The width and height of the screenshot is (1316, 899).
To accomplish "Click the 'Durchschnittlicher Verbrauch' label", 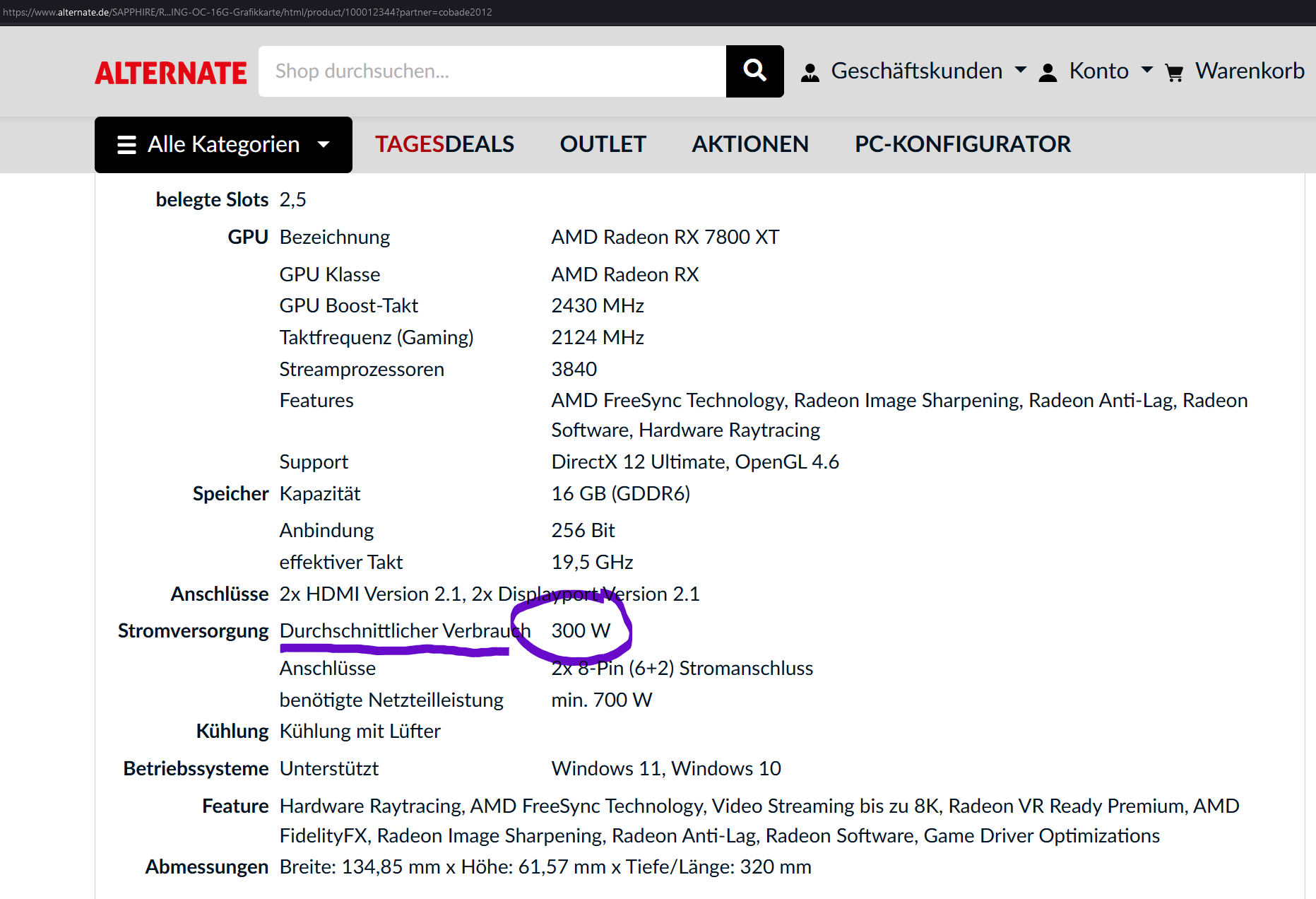I will (x=405, y=630).
